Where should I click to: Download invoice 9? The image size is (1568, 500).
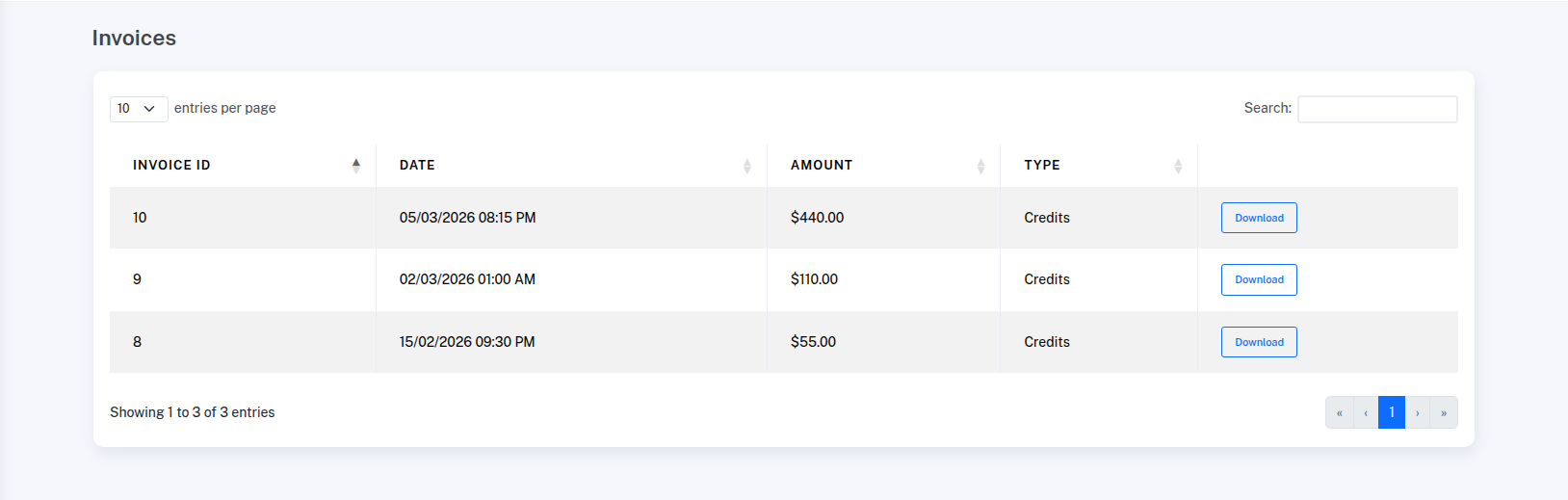tap(1259, 279)
